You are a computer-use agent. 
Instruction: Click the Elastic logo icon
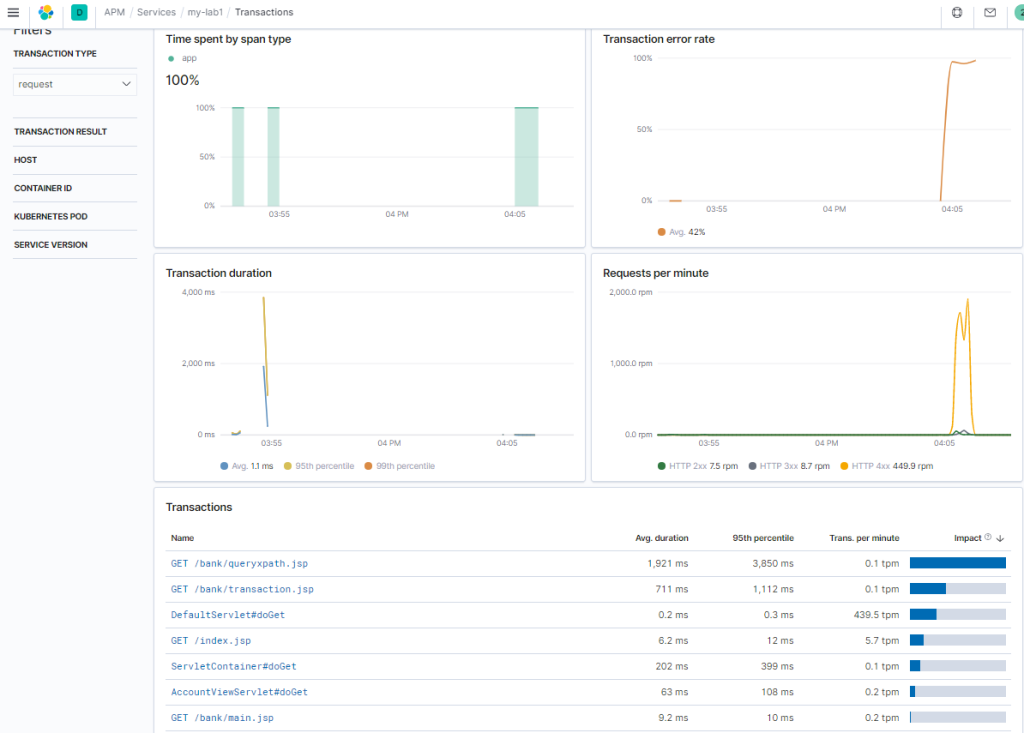tap(46, 12)
